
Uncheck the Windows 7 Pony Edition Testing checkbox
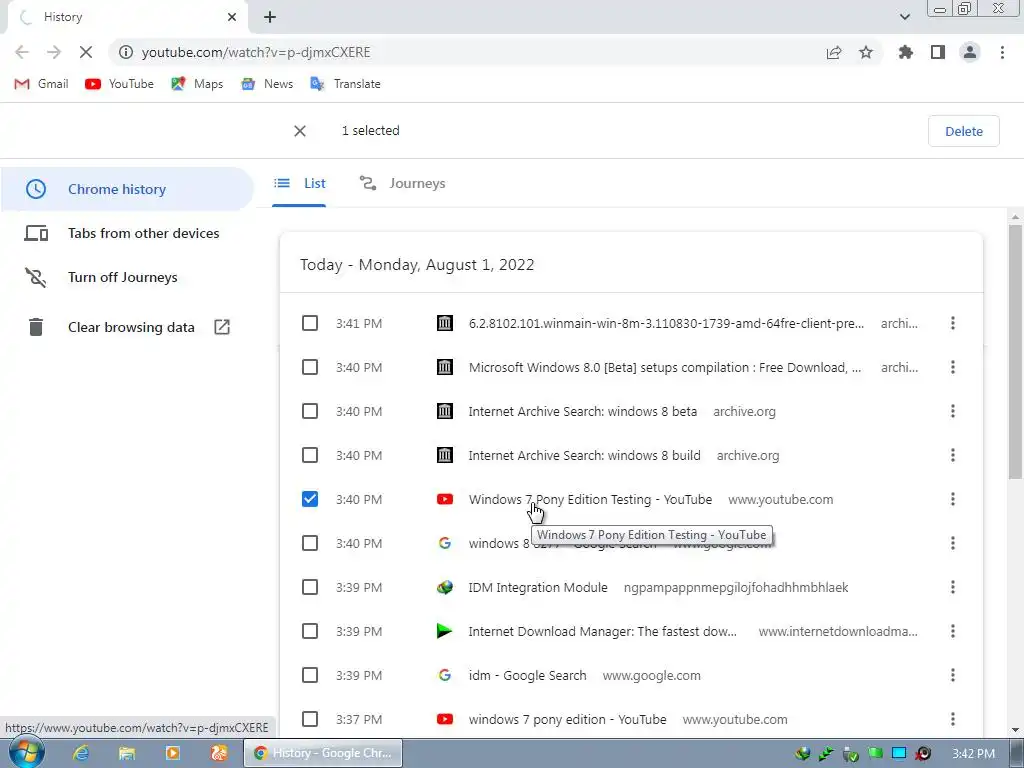click(x=310, y=499)
